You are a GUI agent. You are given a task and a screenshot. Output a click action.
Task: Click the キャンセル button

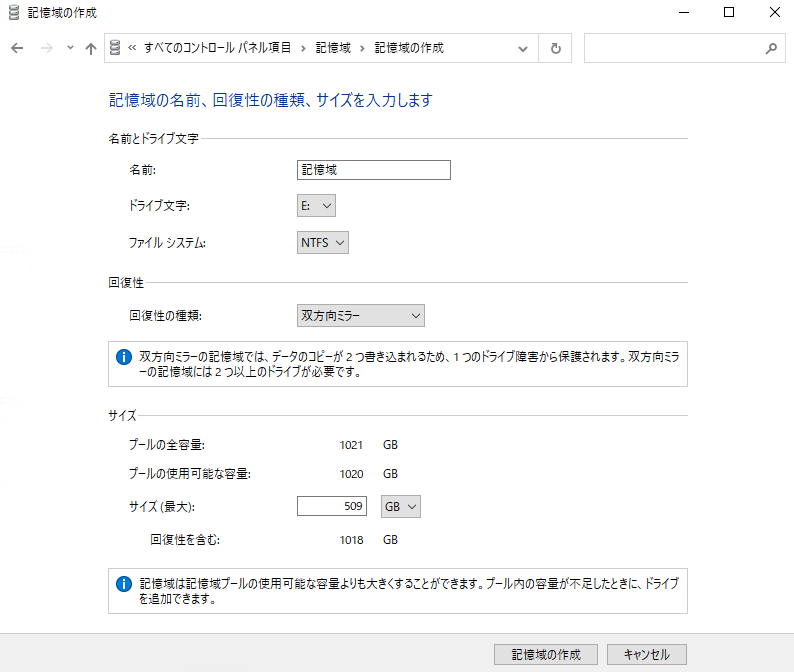click(x=647, y=654)
